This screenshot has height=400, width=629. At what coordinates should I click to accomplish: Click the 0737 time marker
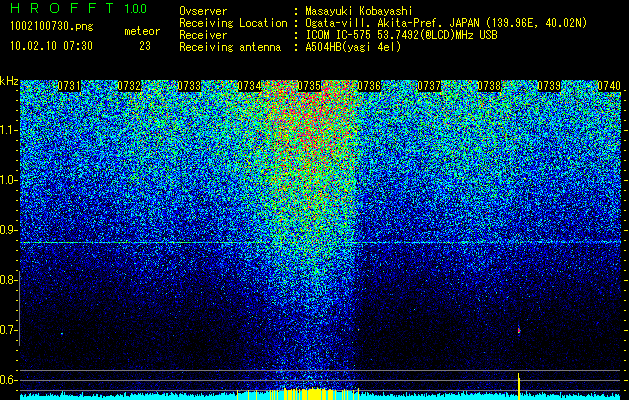point(429,86)
